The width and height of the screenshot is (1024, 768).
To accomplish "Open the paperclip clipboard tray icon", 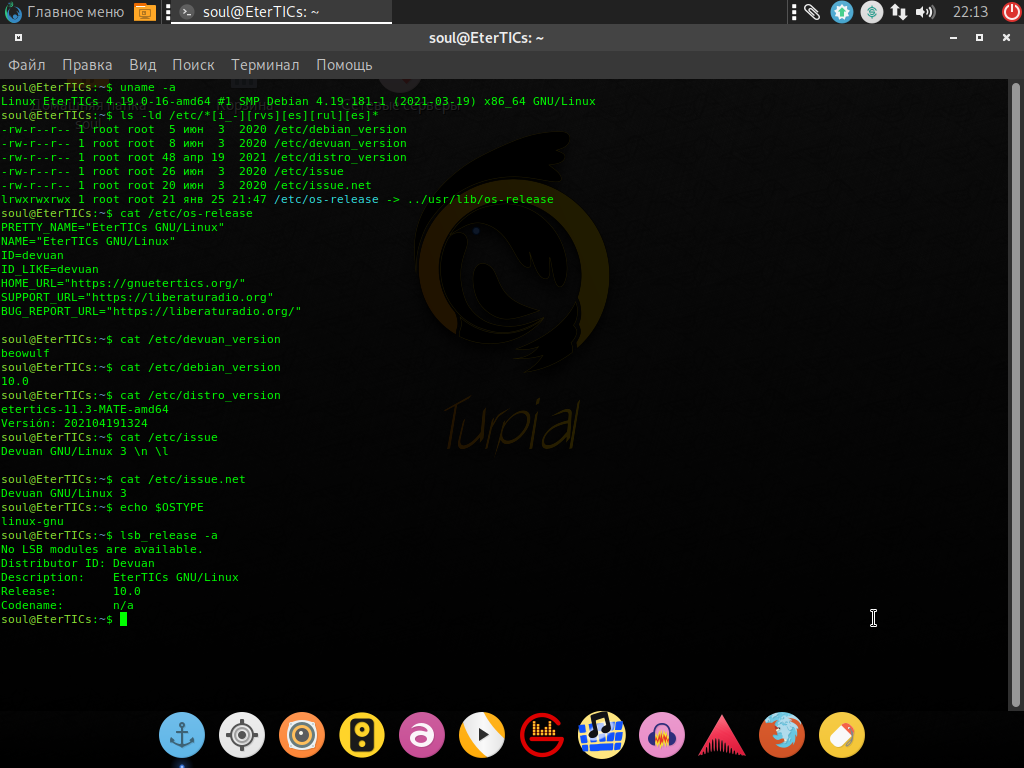I will pos(812,12).
